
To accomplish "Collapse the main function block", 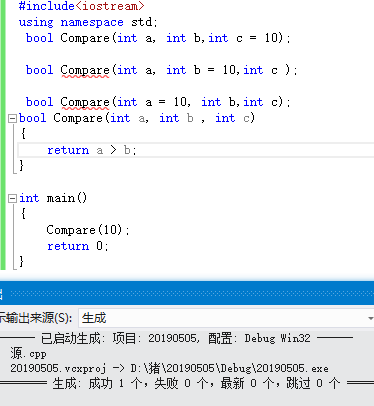I will tap(12, 199).
